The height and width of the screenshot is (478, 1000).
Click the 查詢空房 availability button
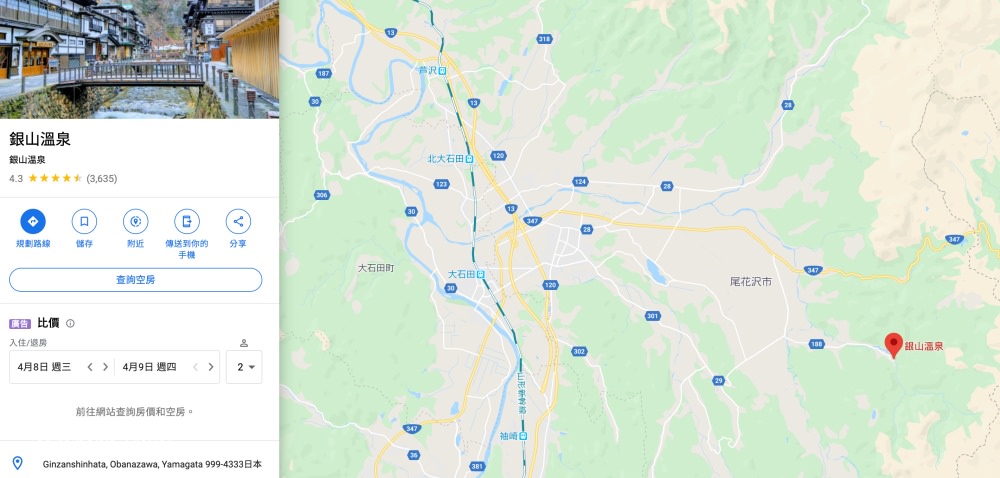pyautogui.click(x=135, y=280)
